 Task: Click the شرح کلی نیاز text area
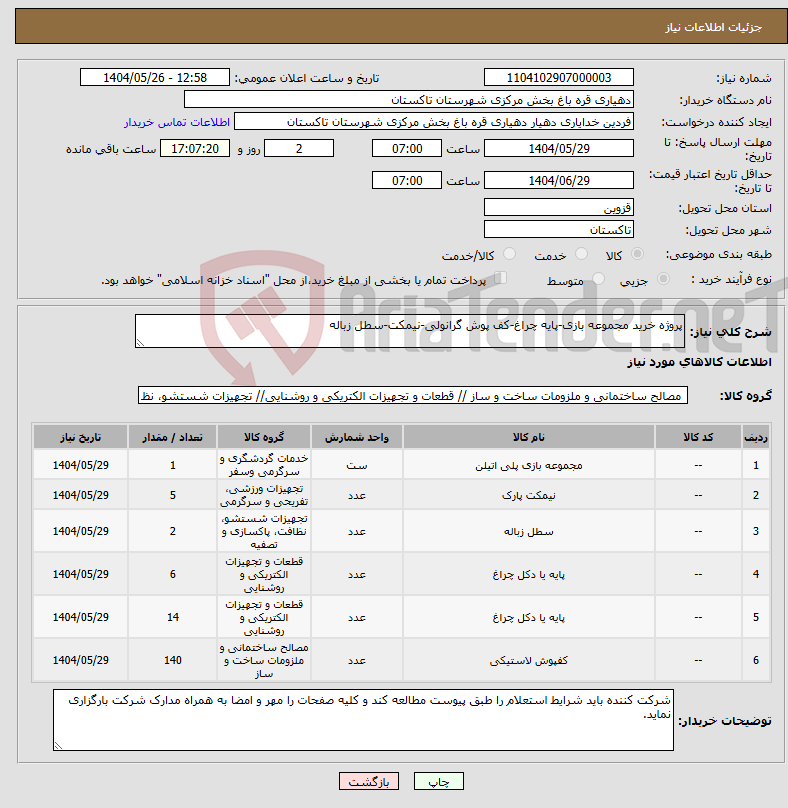(x=410, y=331)
